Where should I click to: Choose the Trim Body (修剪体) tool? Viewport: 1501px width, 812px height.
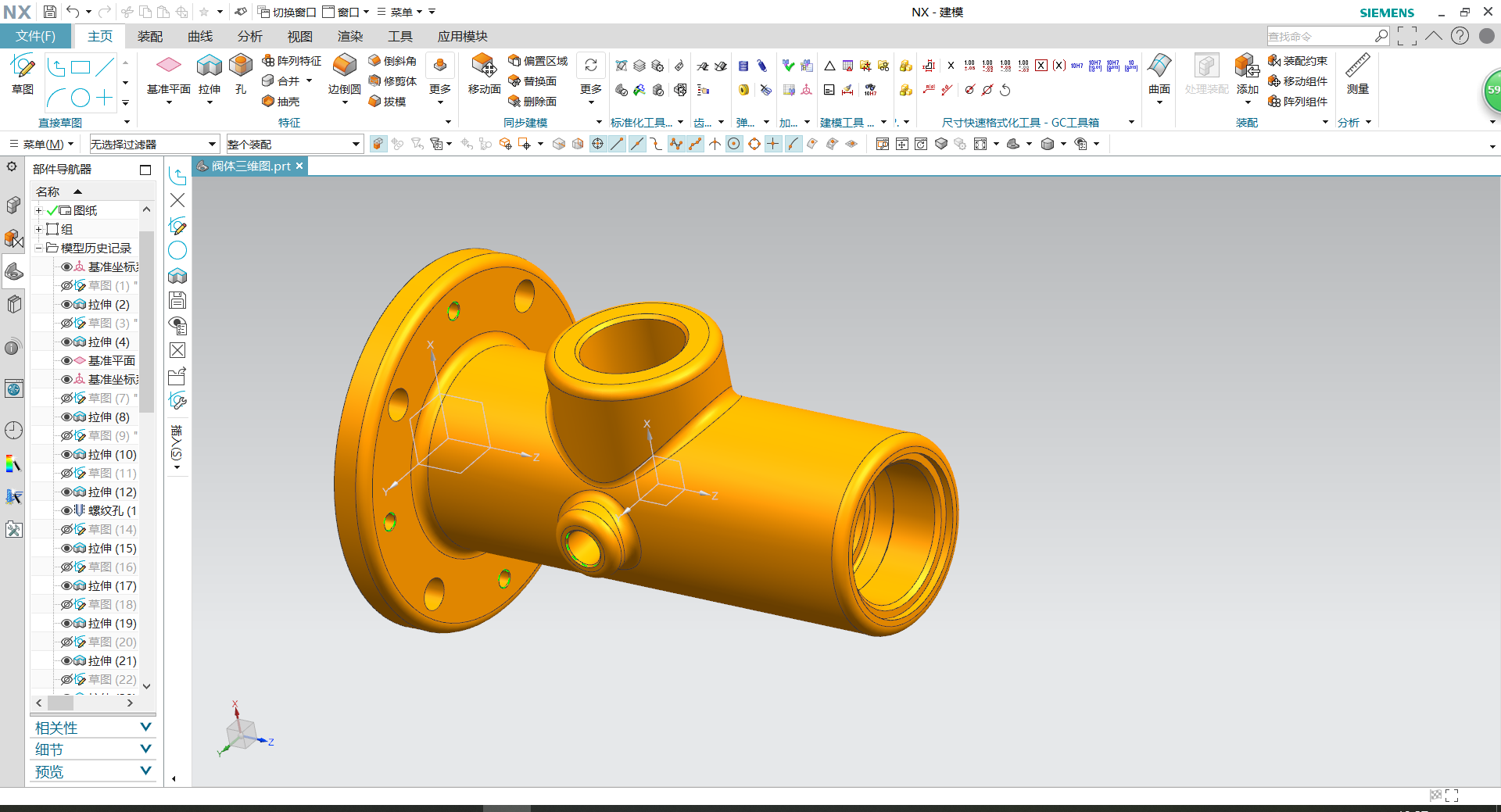point(392,81)
